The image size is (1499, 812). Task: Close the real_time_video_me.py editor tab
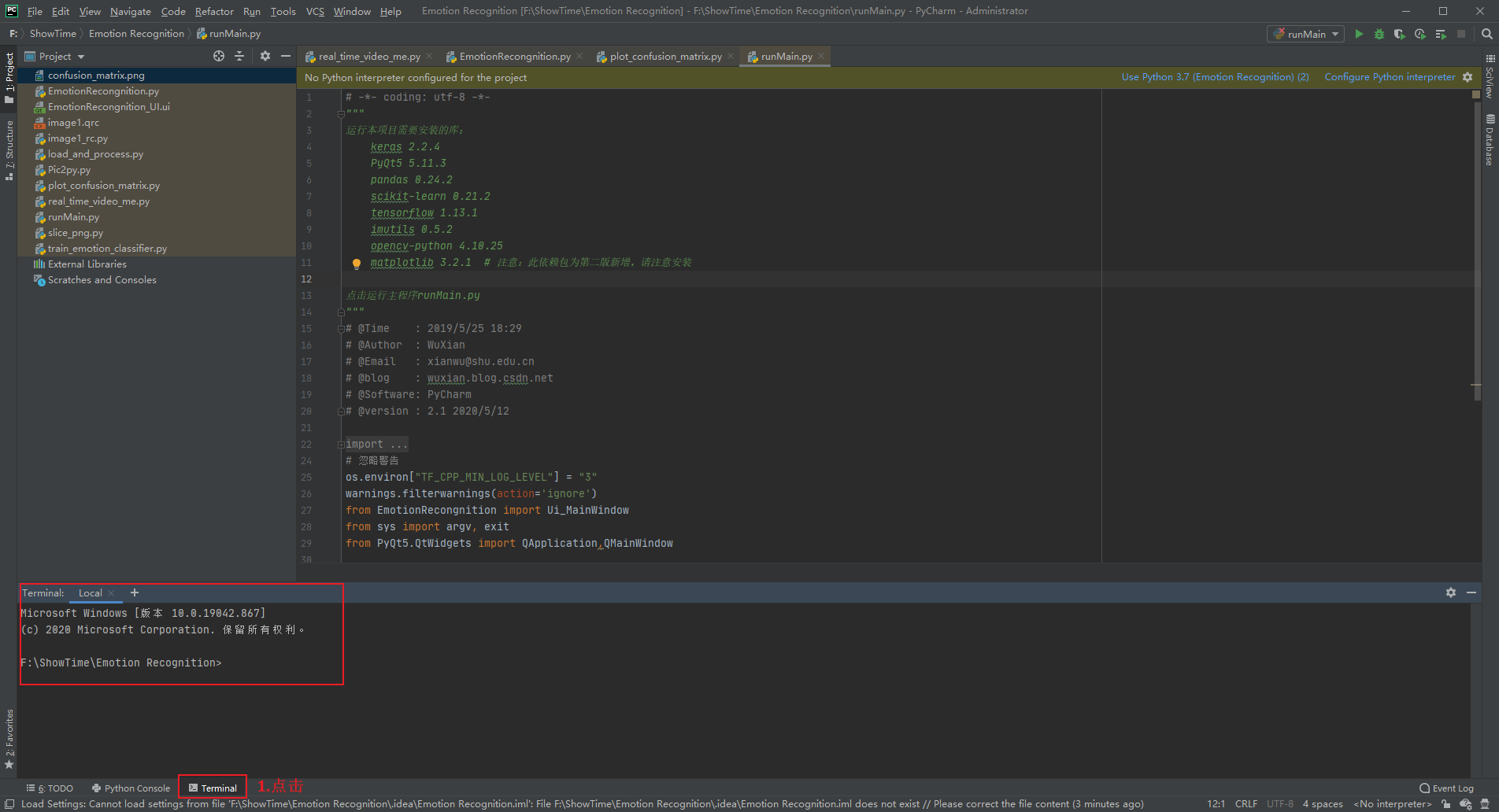point(429,56)
